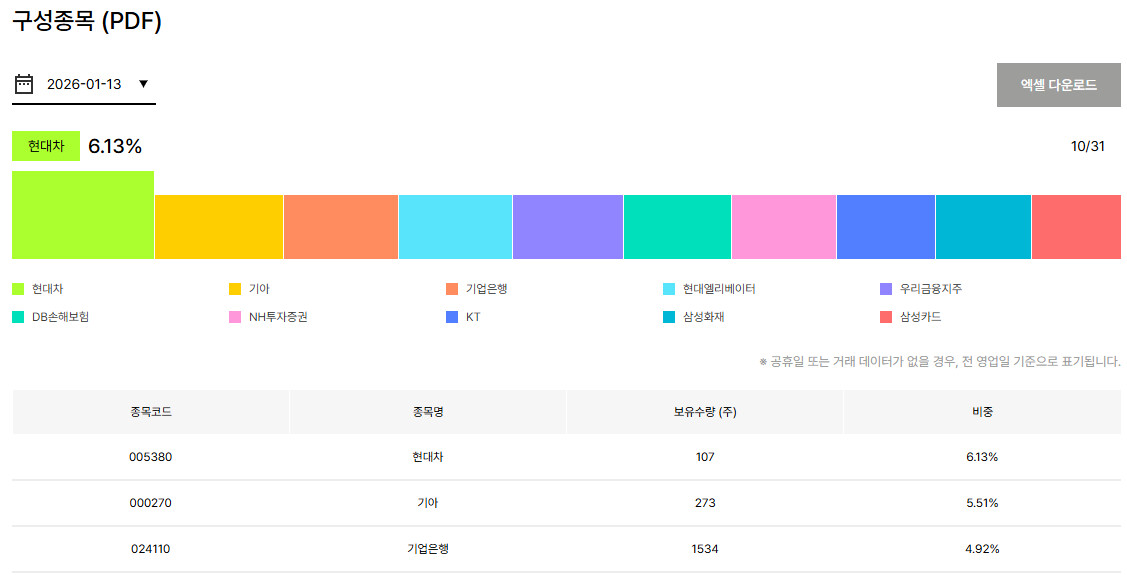Viewport: 1127px width, 575px height.
Task: Click the 기아 name cell in table
Action: [x=428, y=503]
